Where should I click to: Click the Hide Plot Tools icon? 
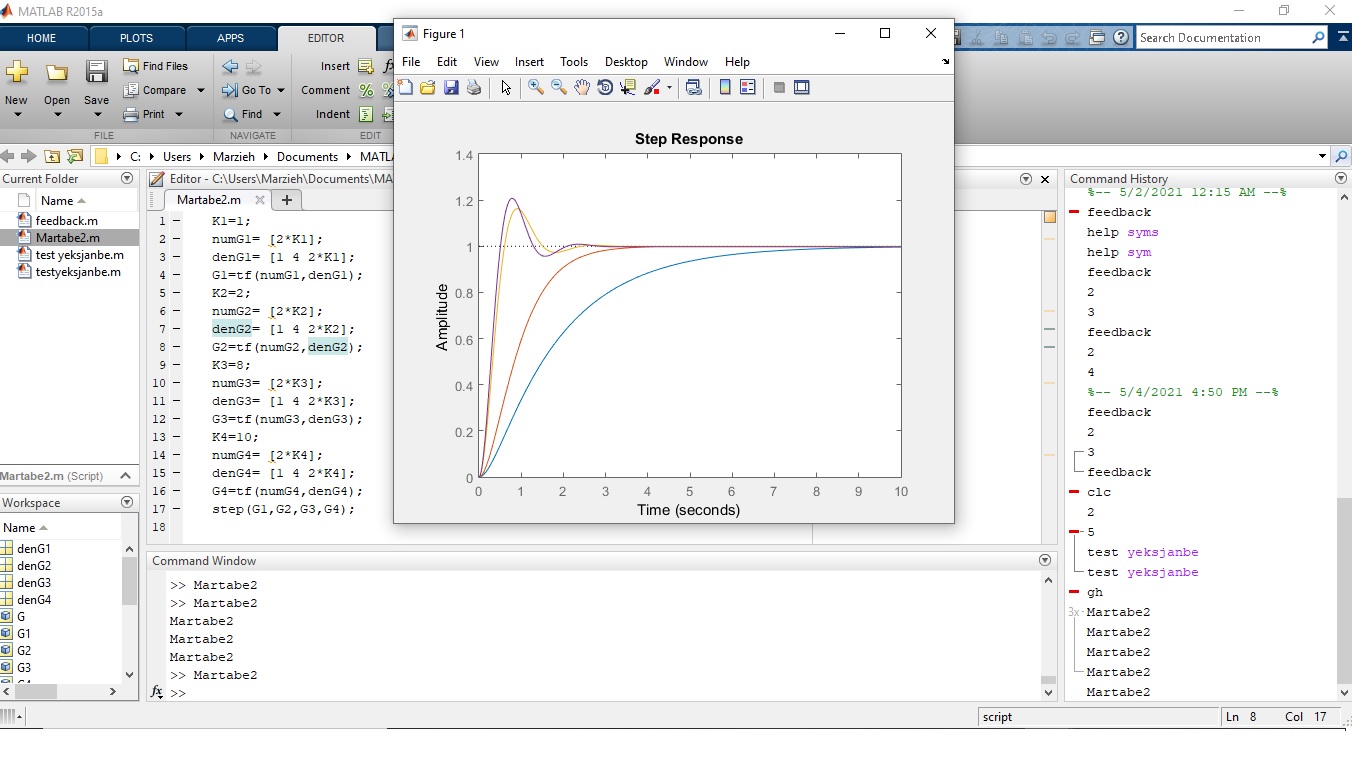click(779, 88)
